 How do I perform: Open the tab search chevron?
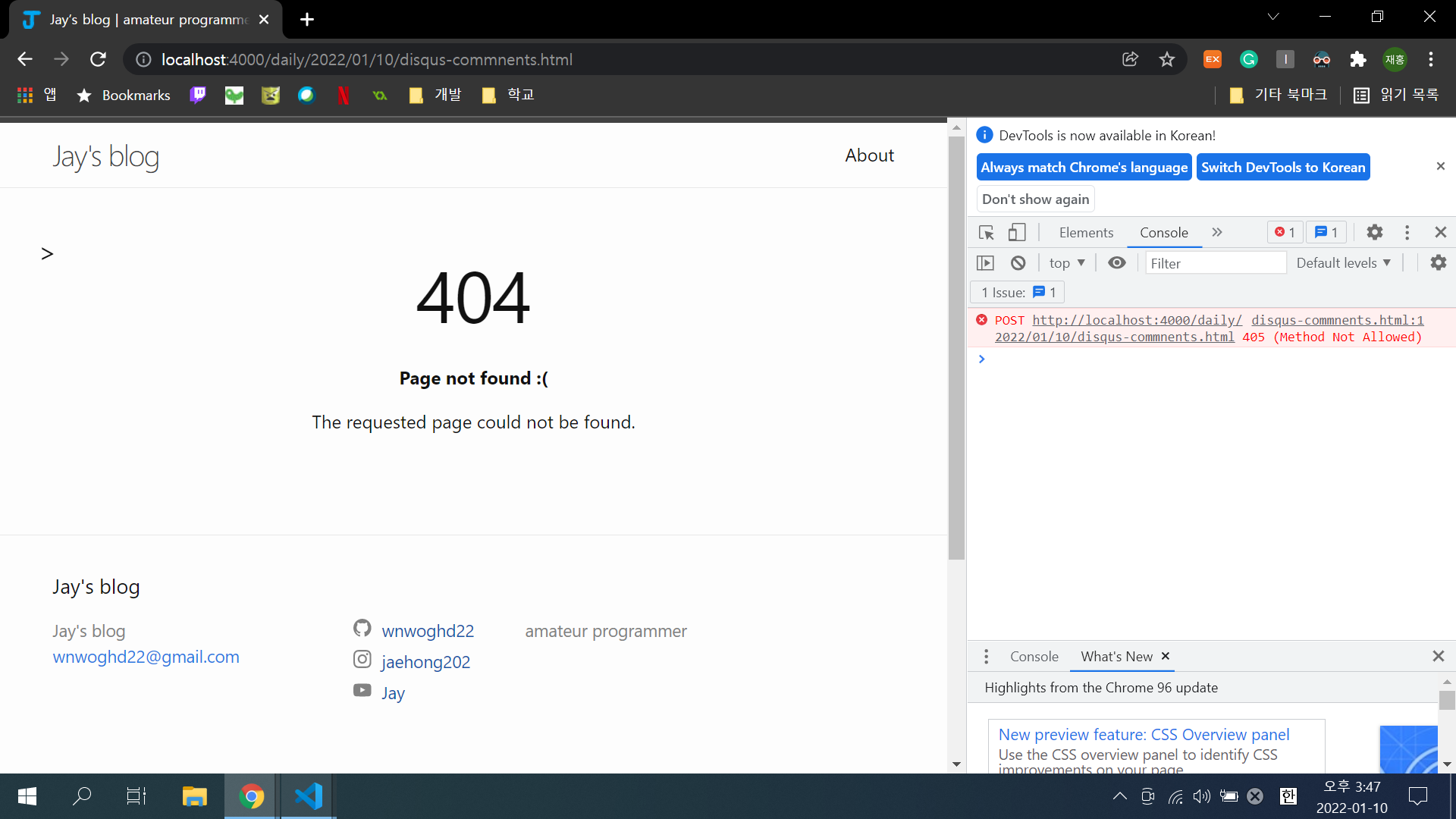(1273, 17)
